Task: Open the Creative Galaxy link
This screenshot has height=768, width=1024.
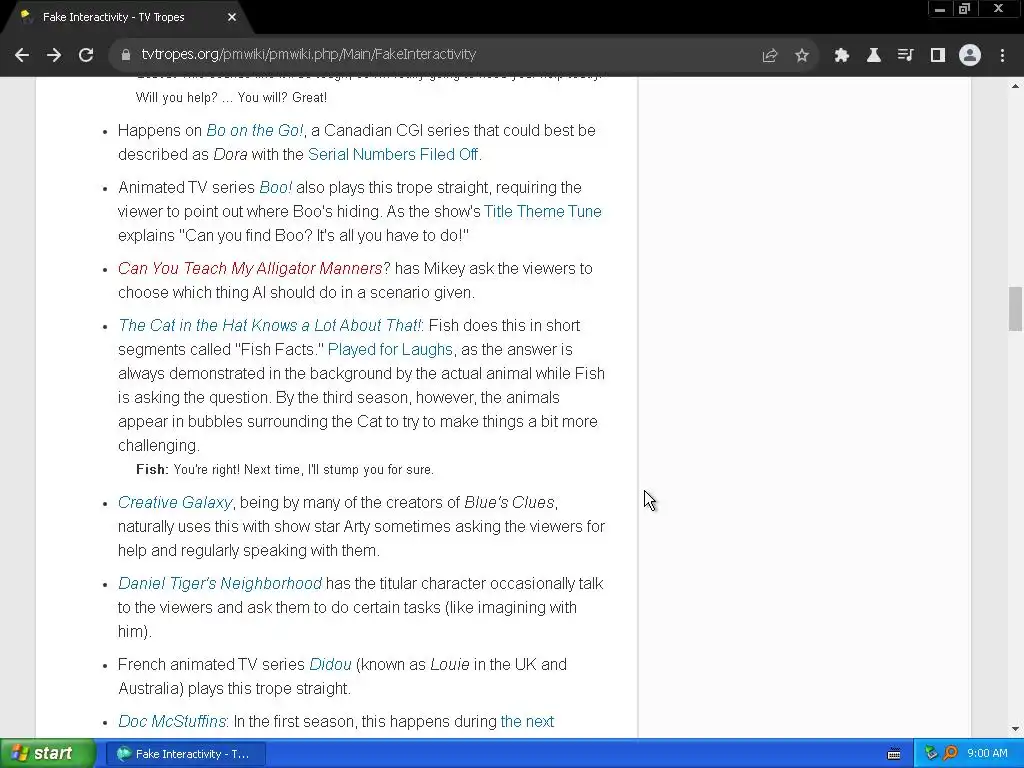Action: tap(175, 502)
